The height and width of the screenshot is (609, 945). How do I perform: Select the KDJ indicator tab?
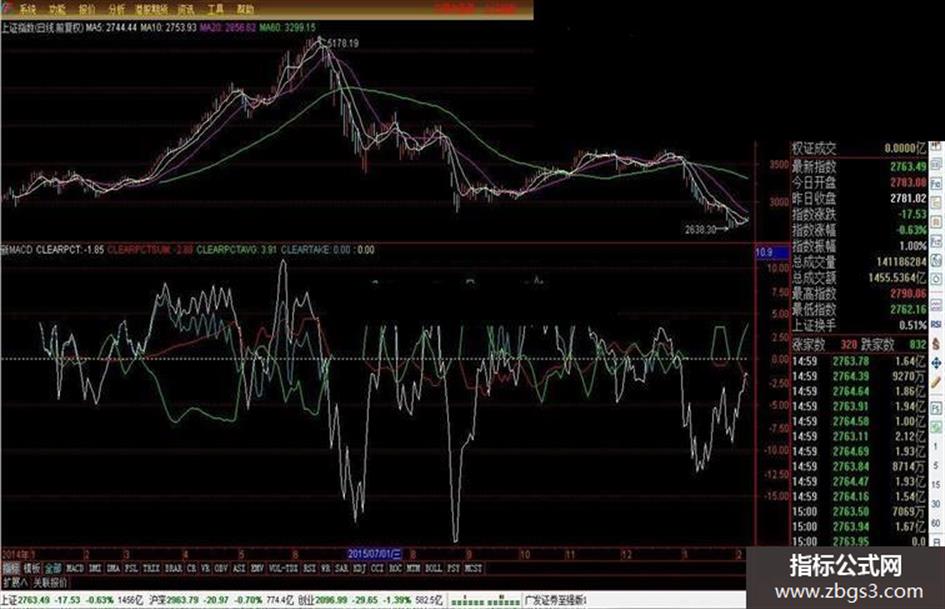[359, 568]
